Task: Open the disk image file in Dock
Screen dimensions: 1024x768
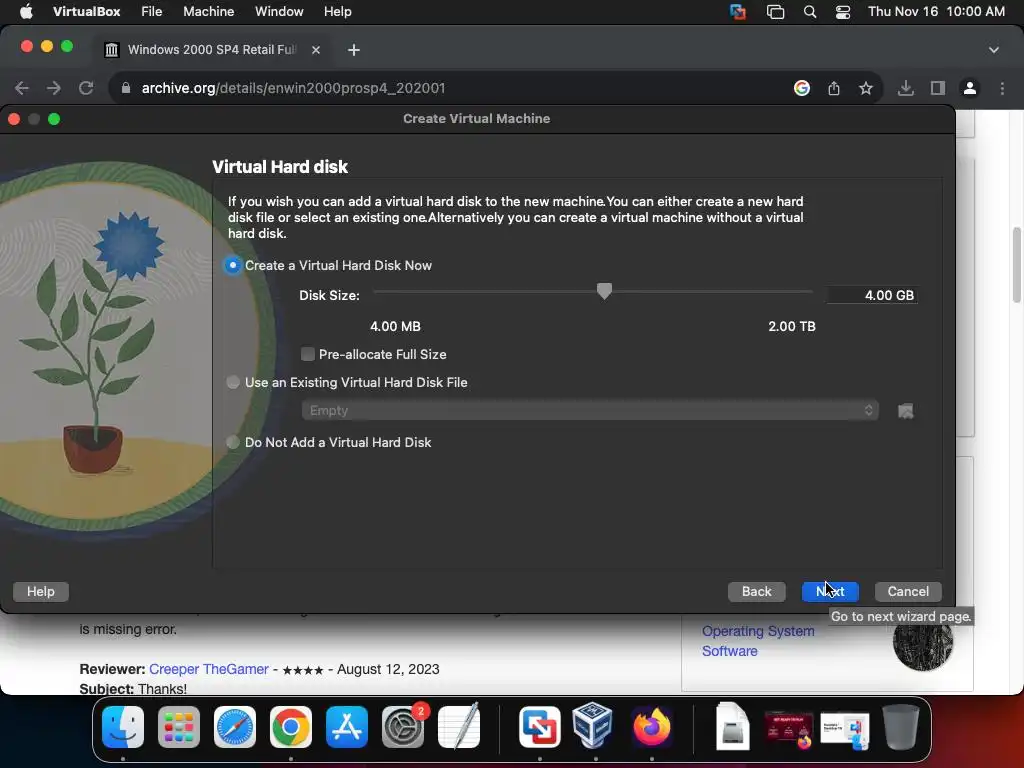Action: coord(732,726)
